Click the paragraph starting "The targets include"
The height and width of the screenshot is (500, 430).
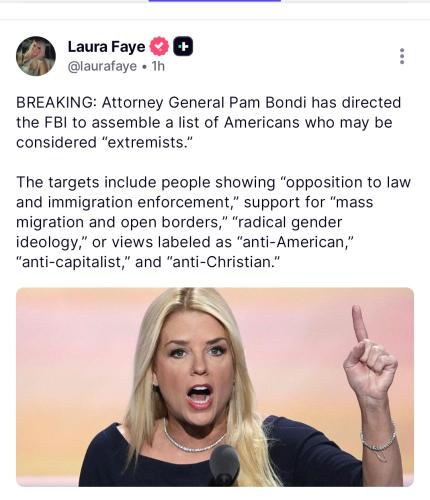(x=213, y=222)
